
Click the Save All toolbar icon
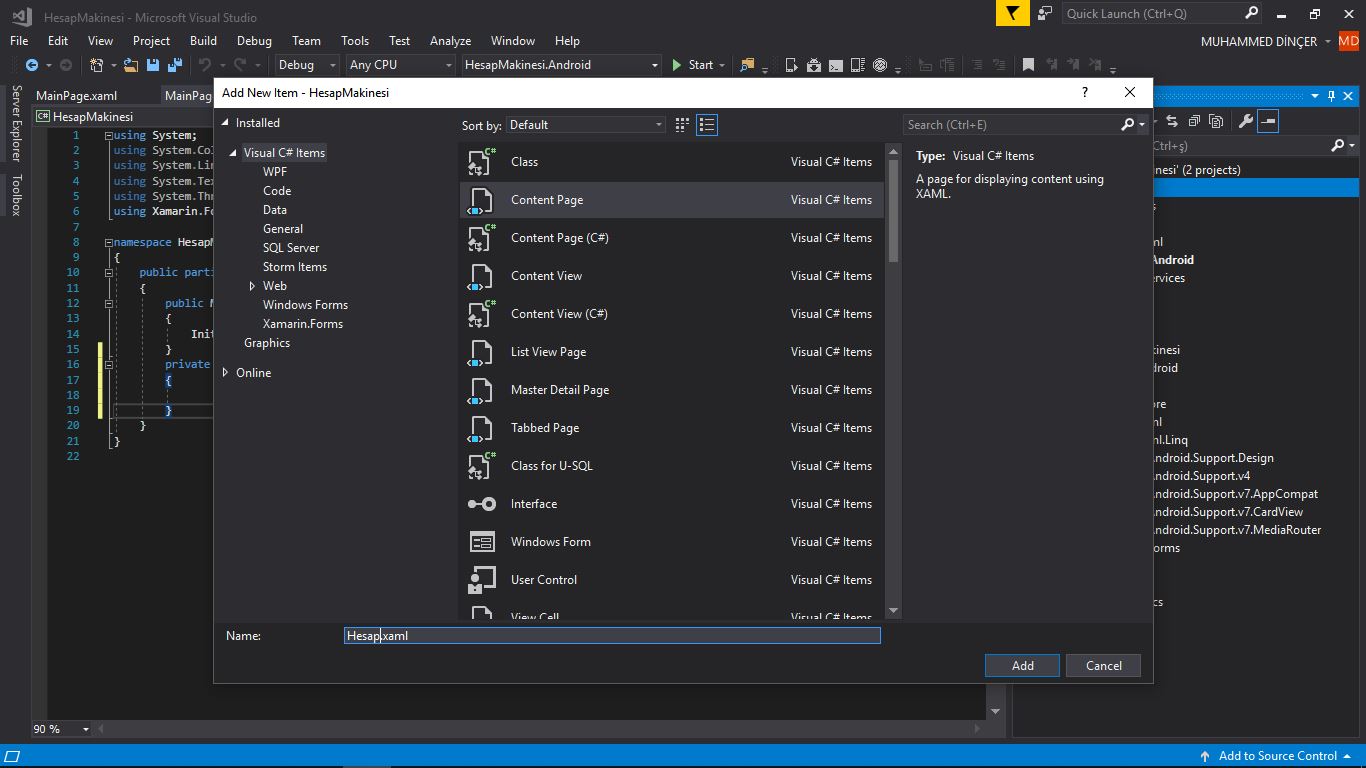click(174, 65)
